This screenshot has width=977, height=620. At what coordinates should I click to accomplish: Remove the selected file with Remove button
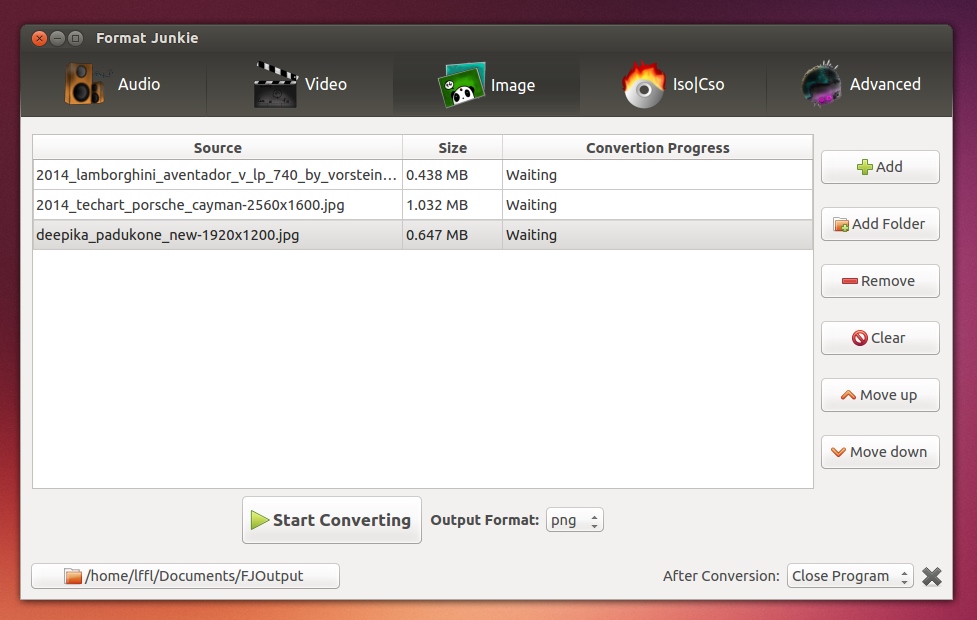click(880, 281)
